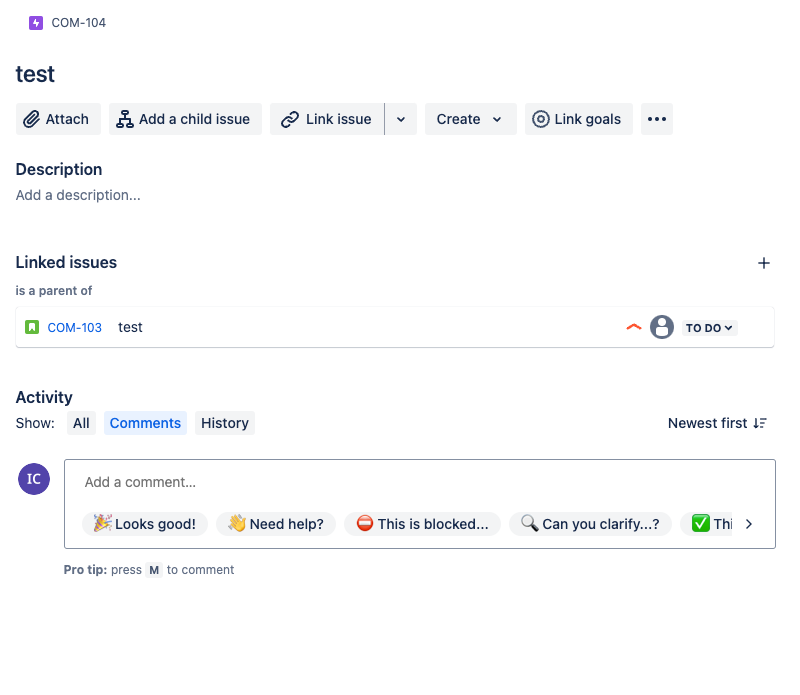Screen dimensions: 800x695
Task: Add a child issue
Action: (185, 119)
